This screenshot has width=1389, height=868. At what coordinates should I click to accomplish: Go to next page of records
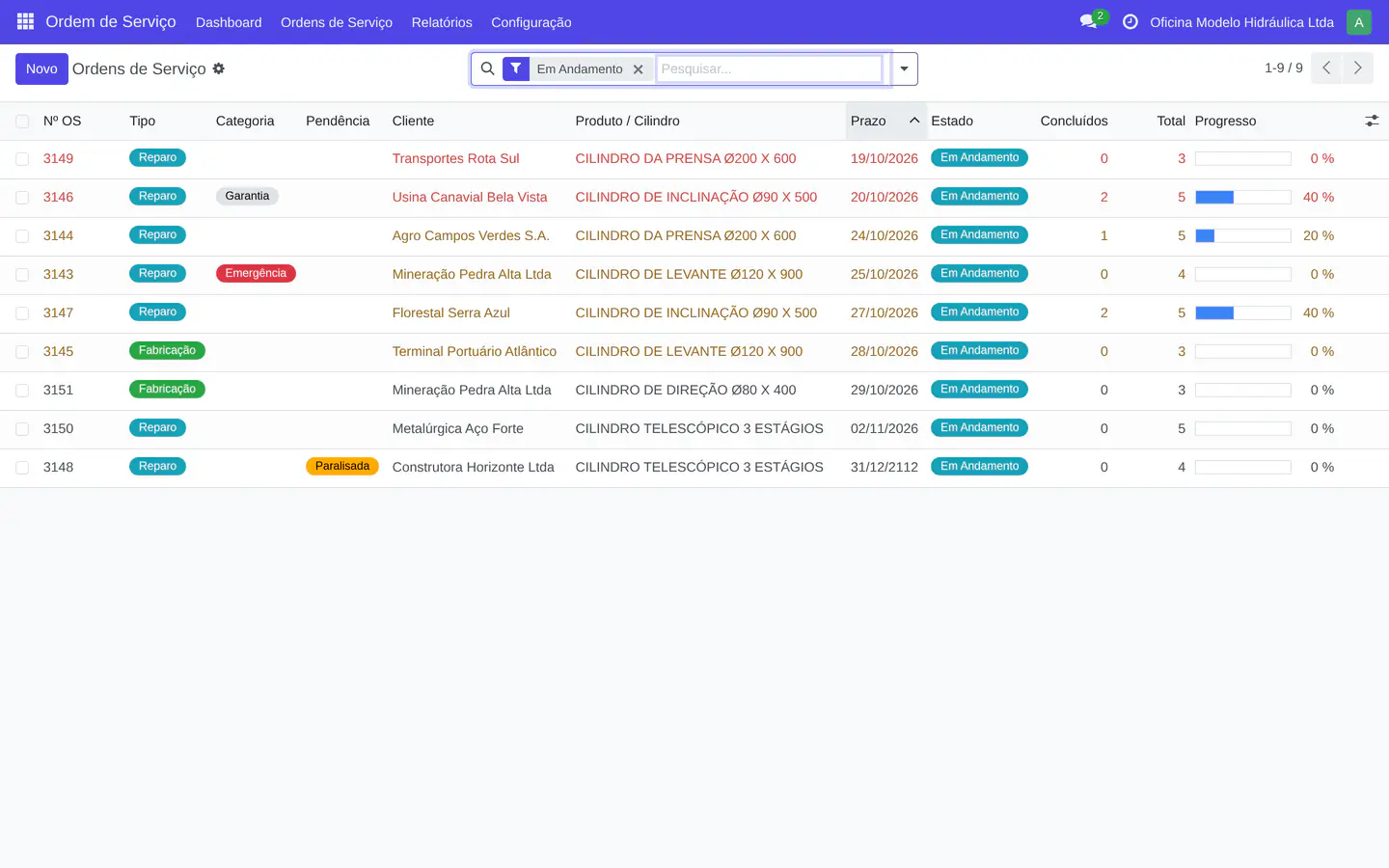click(1357, 68)
